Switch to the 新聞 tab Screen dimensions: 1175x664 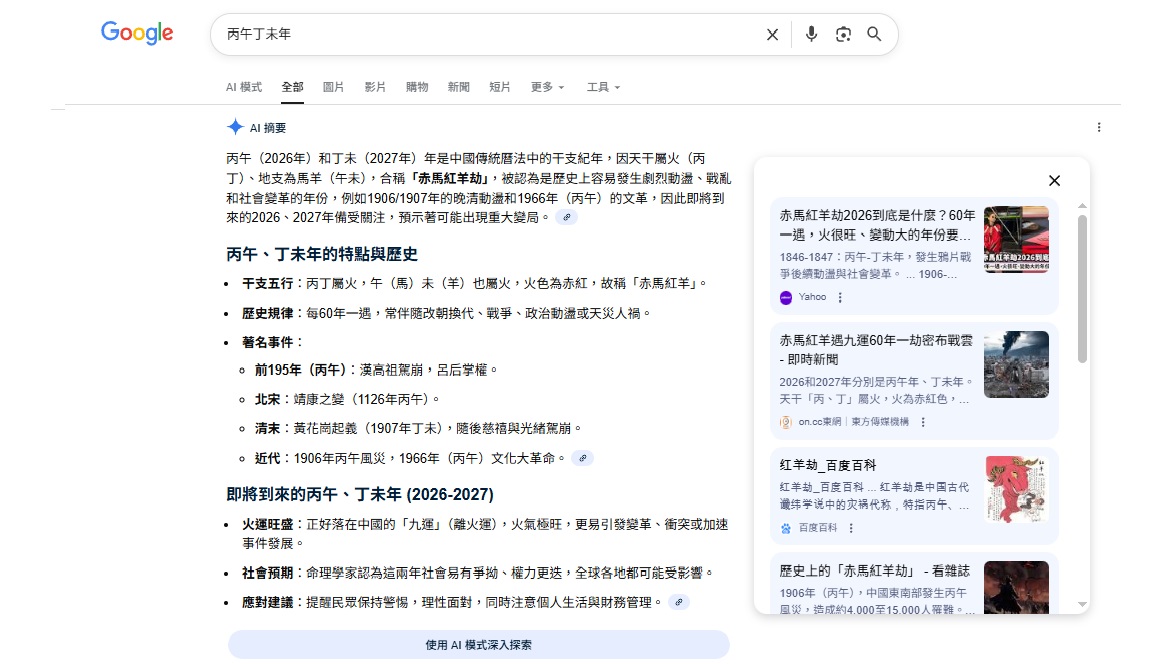(458, 87)
